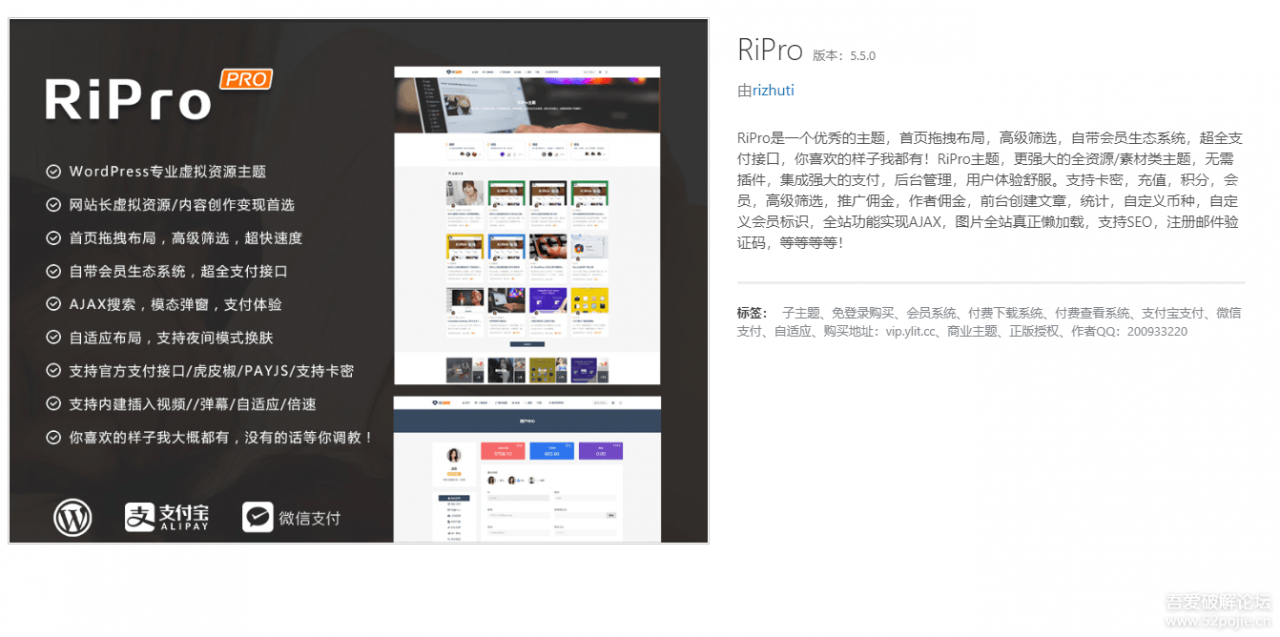The height and width of the screenshot is (637, 1280).
Task: Click the 微信支付 WeChat Pay logo
Action: [292, 517]
